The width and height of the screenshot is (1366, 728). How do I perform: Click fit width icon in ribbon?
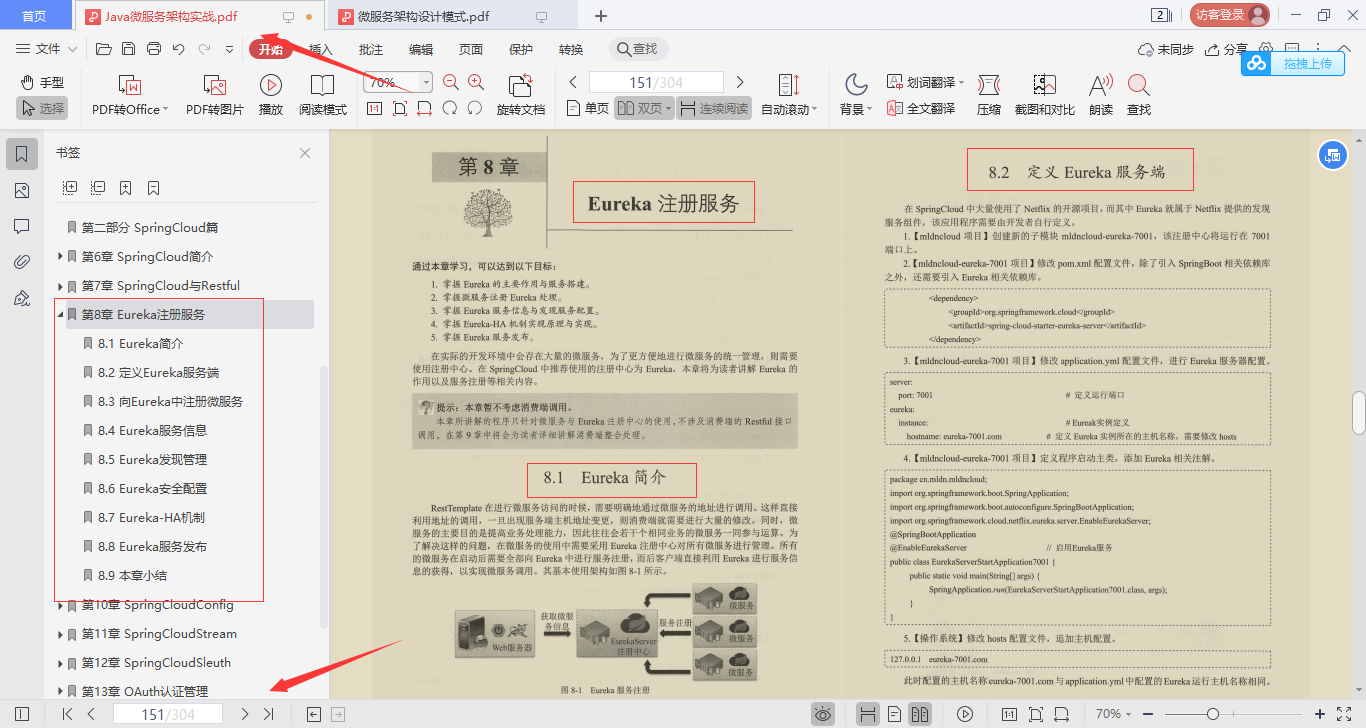coord(425,108)
